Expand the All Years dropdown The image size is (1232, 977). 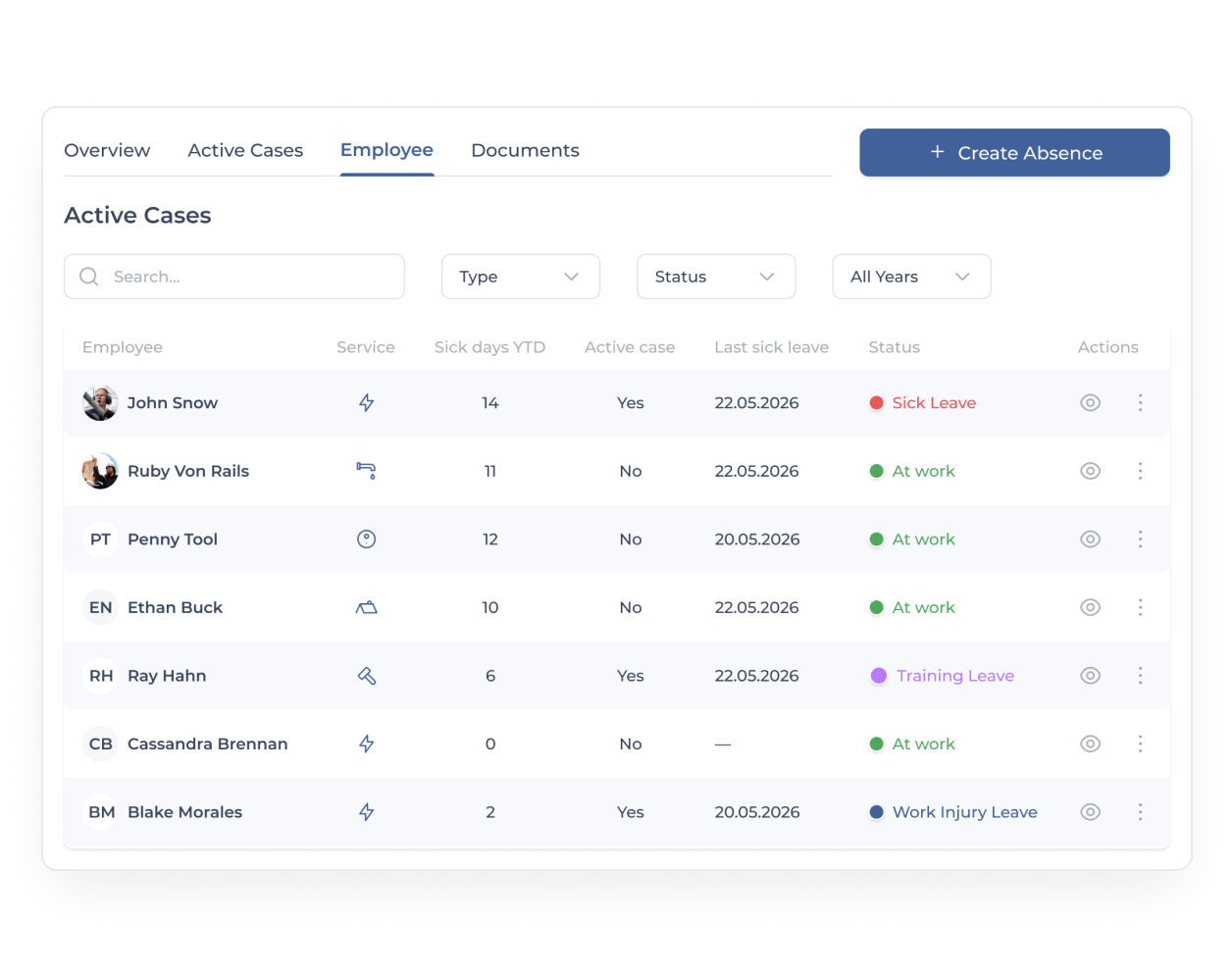pyautogui.click(x=911, y=277)
